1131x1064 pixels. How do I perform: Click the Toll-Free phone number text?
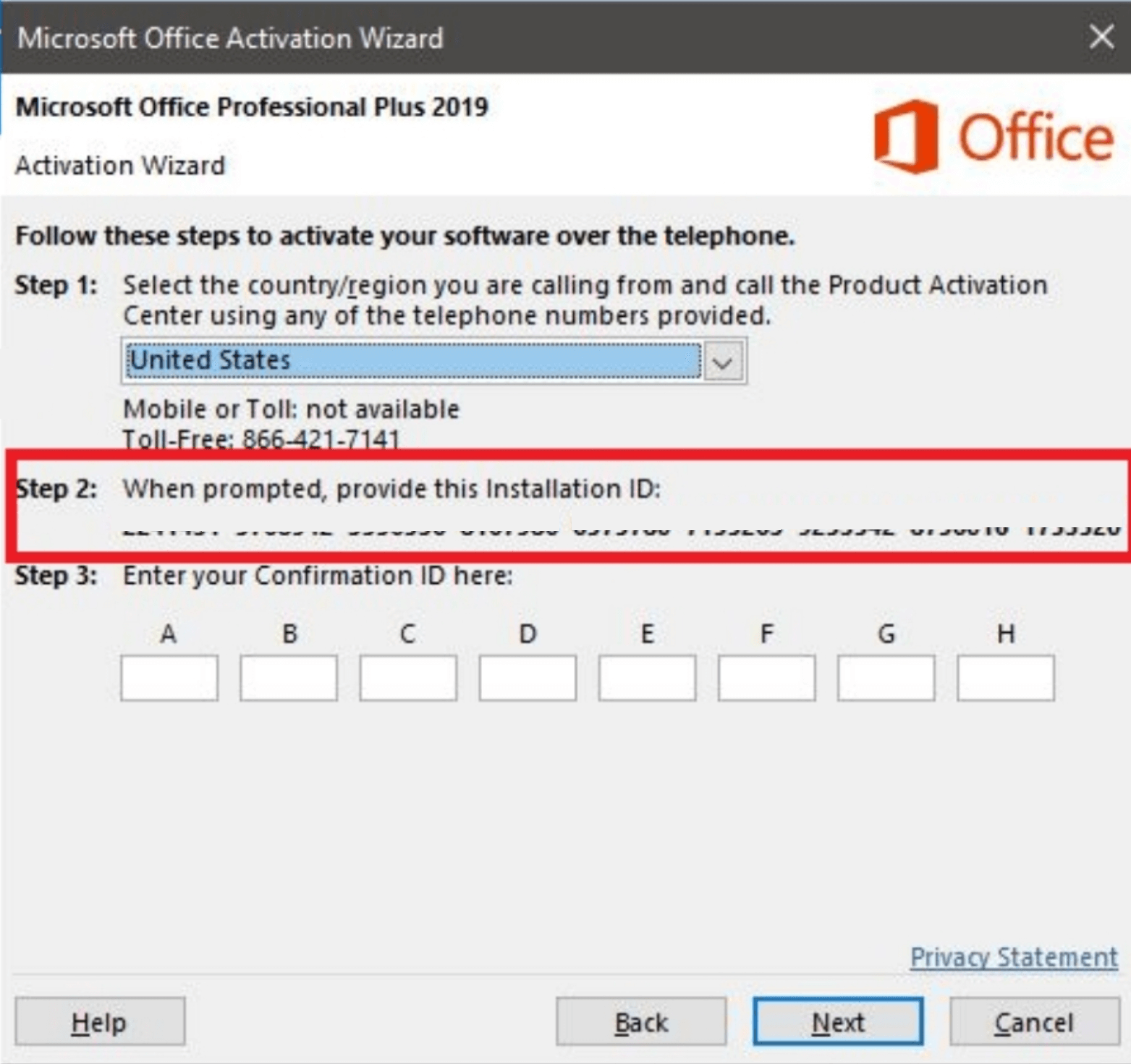321,439
